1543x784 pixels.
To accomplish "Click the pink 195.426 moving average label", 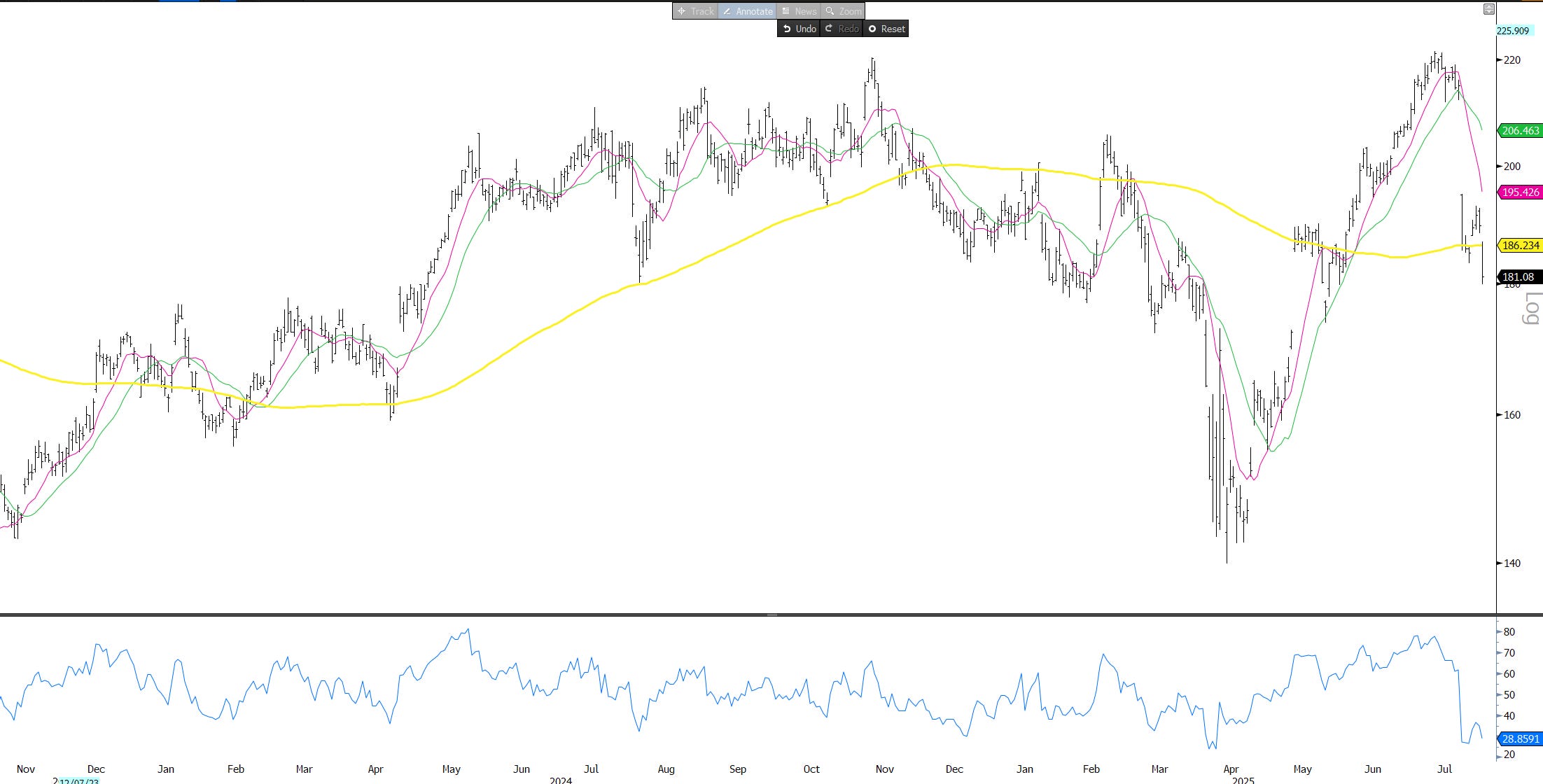I will point(1520,192).
